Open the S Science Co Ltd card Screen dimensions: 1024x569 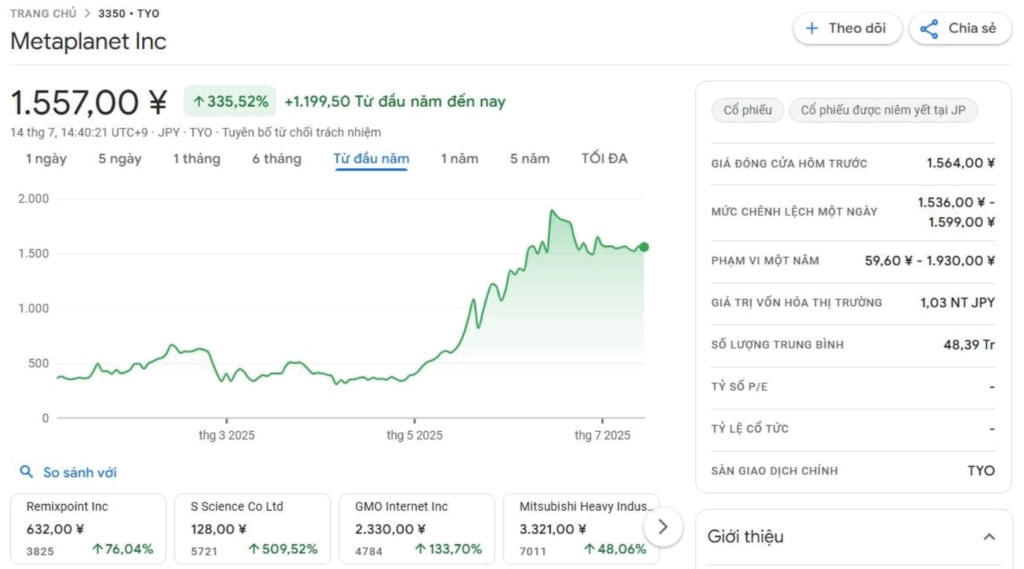(253, 528)
